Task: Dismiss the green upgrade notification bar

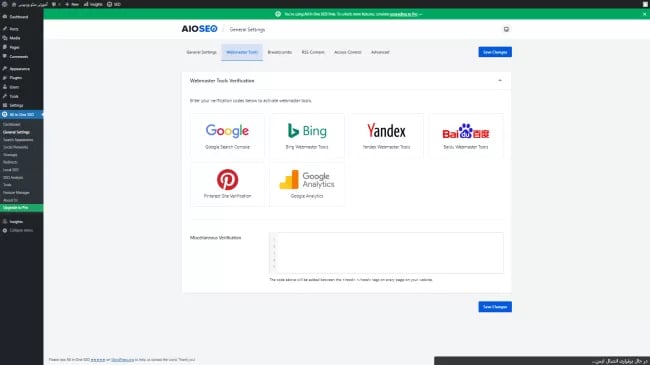Action: pos(645,14)
